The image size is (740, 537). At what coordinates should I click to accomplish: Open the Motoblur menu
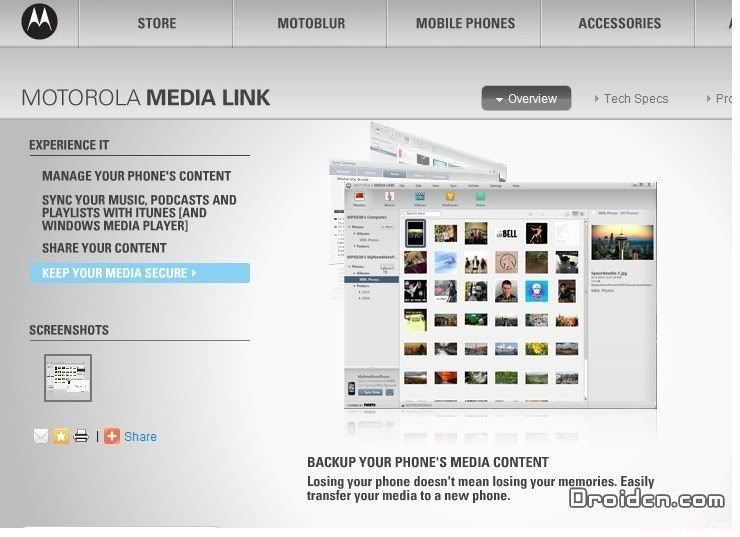(x=310, y=23)
